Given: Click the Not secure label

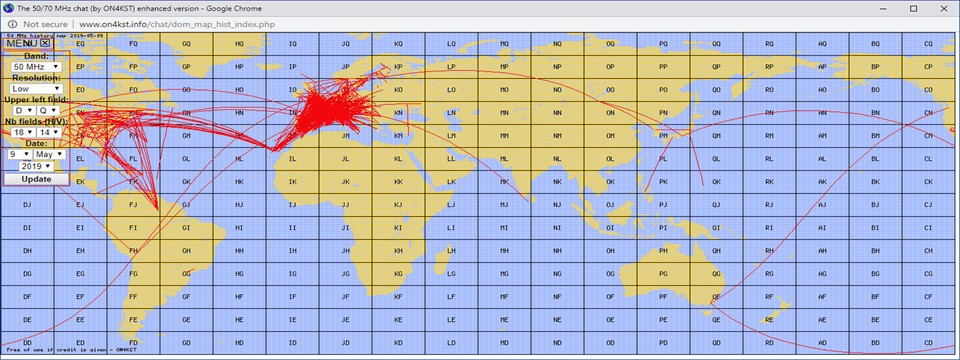Looking at the screenshot, I should pyautogui.click(x=45, y=24).
